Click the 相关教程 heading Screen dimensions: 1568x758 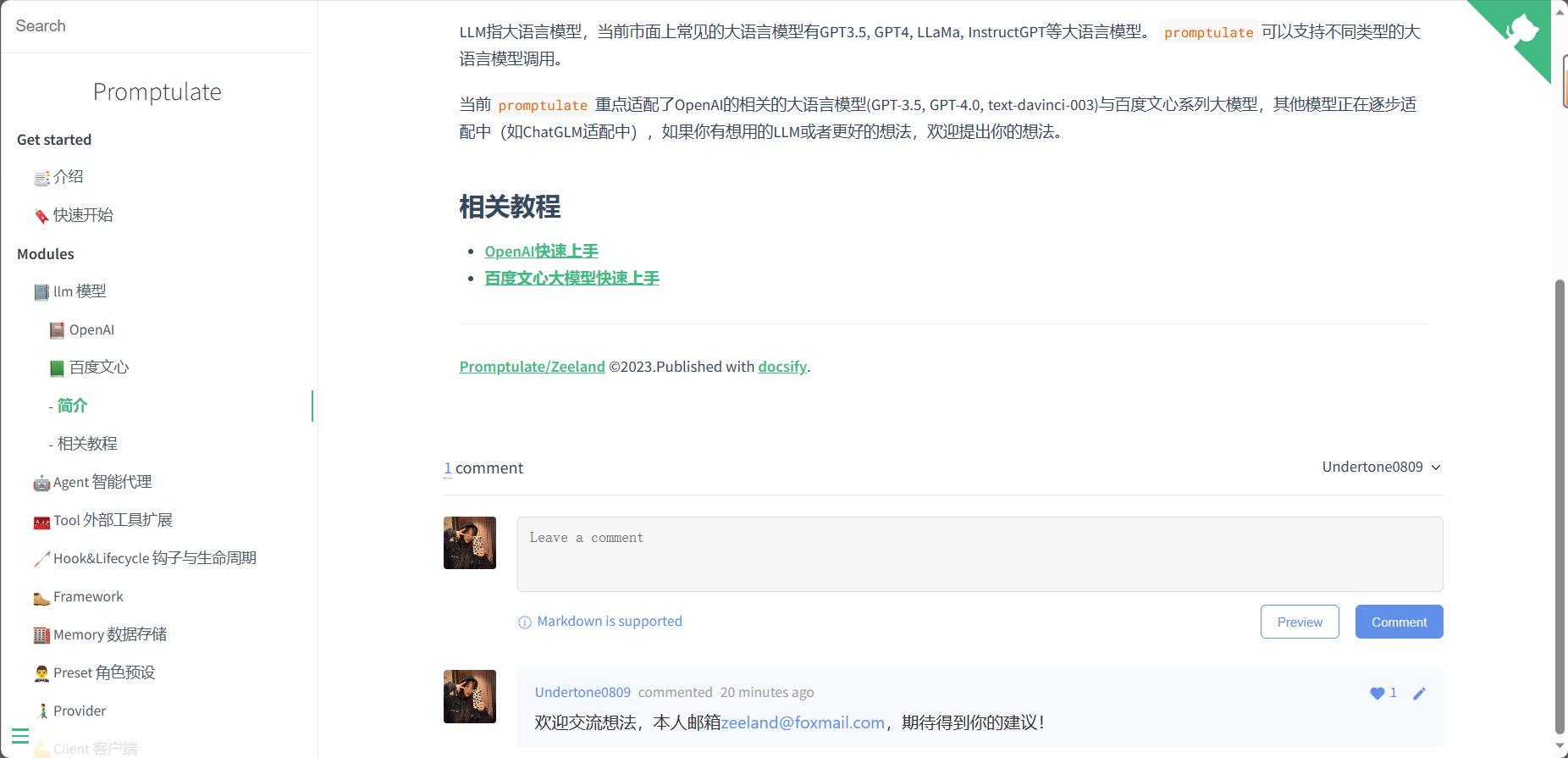[510, 207]
